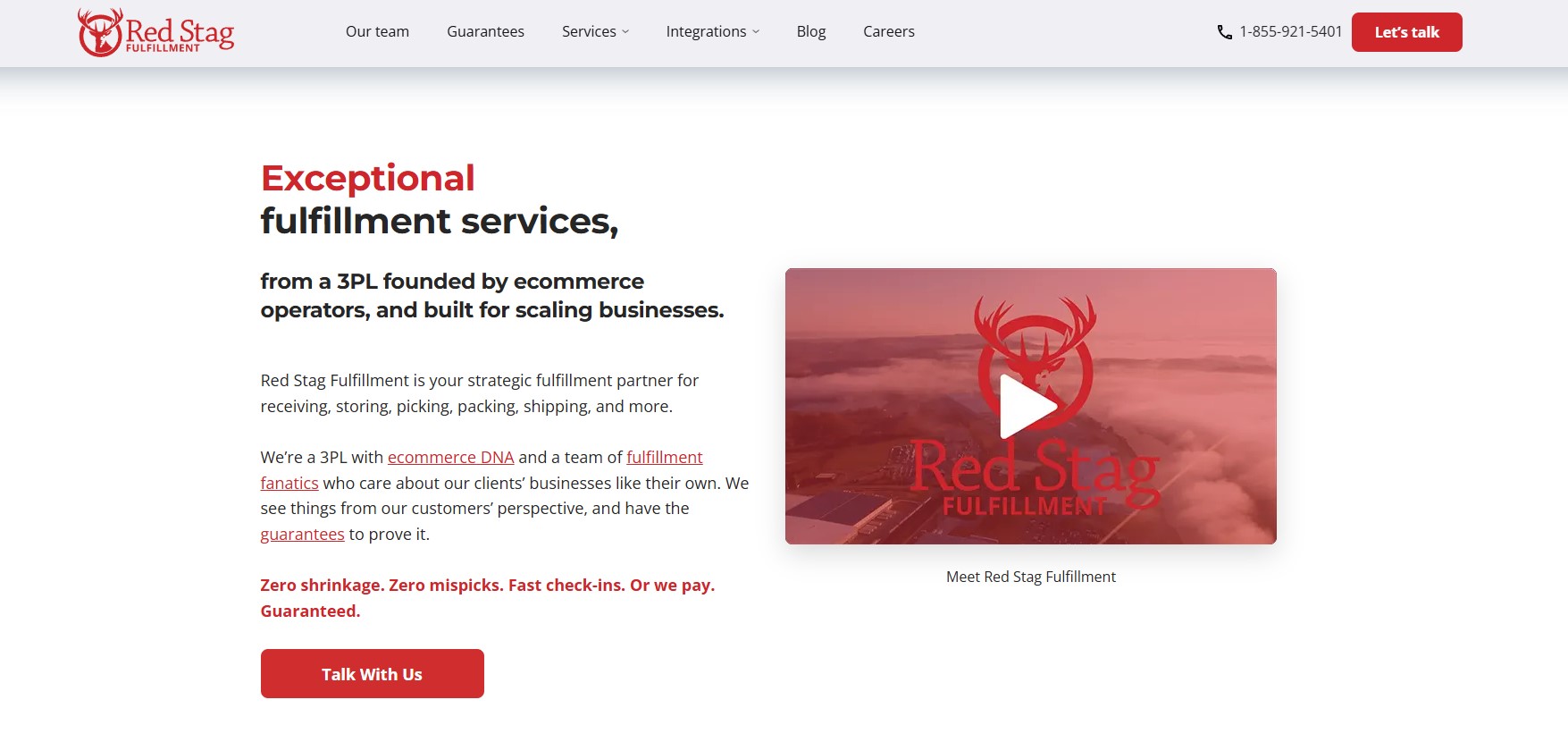Click the 3PL founded by ecommerce subheading
Image resolution: width=1568 pixels, height=742 pixels.
click(491, 296)
